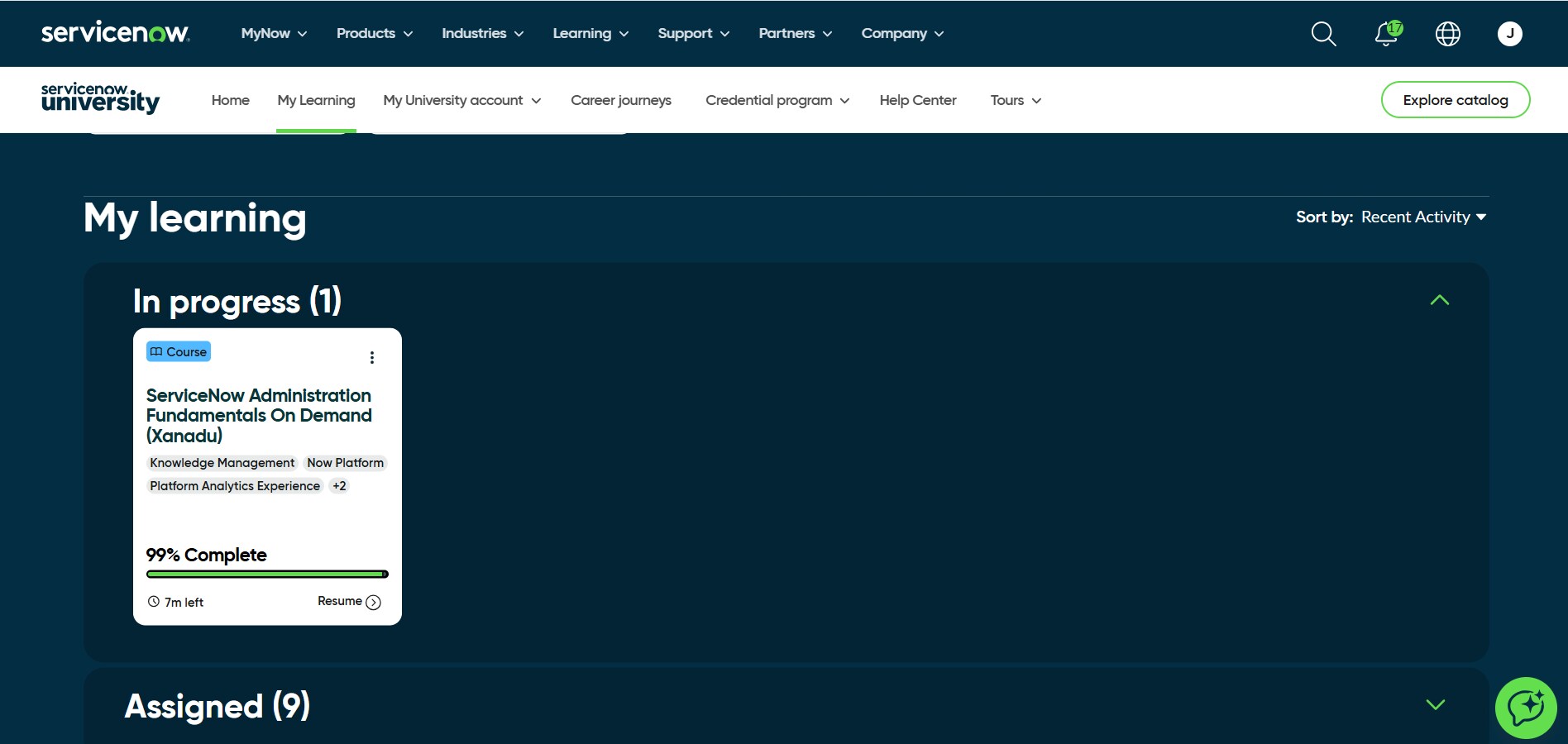This screenshot has height=744, width=1568.
Task: Open the Help Center link
Action: 918,100
